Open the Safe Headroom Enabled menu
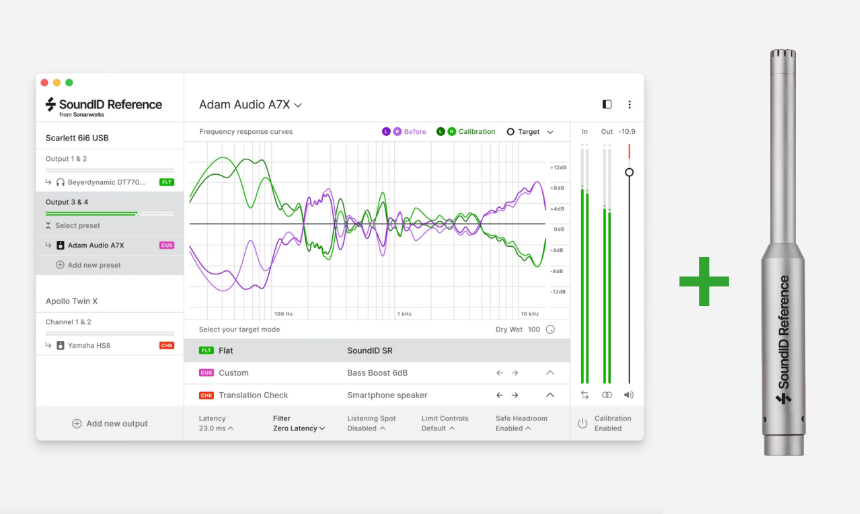Image resolution: width=860 pixels, height=514 pixels. point(522,423)
